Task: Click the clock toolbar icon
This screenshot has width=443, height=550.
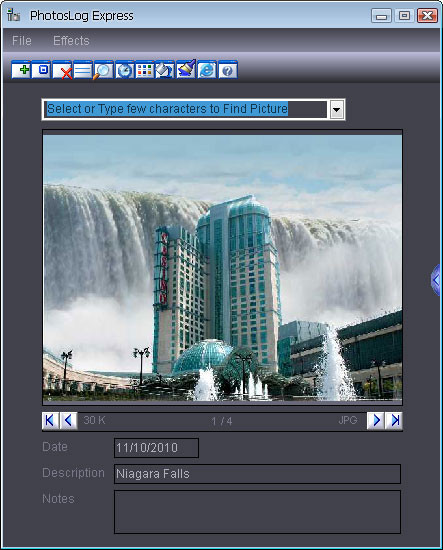Action: (x=125, y=70)
